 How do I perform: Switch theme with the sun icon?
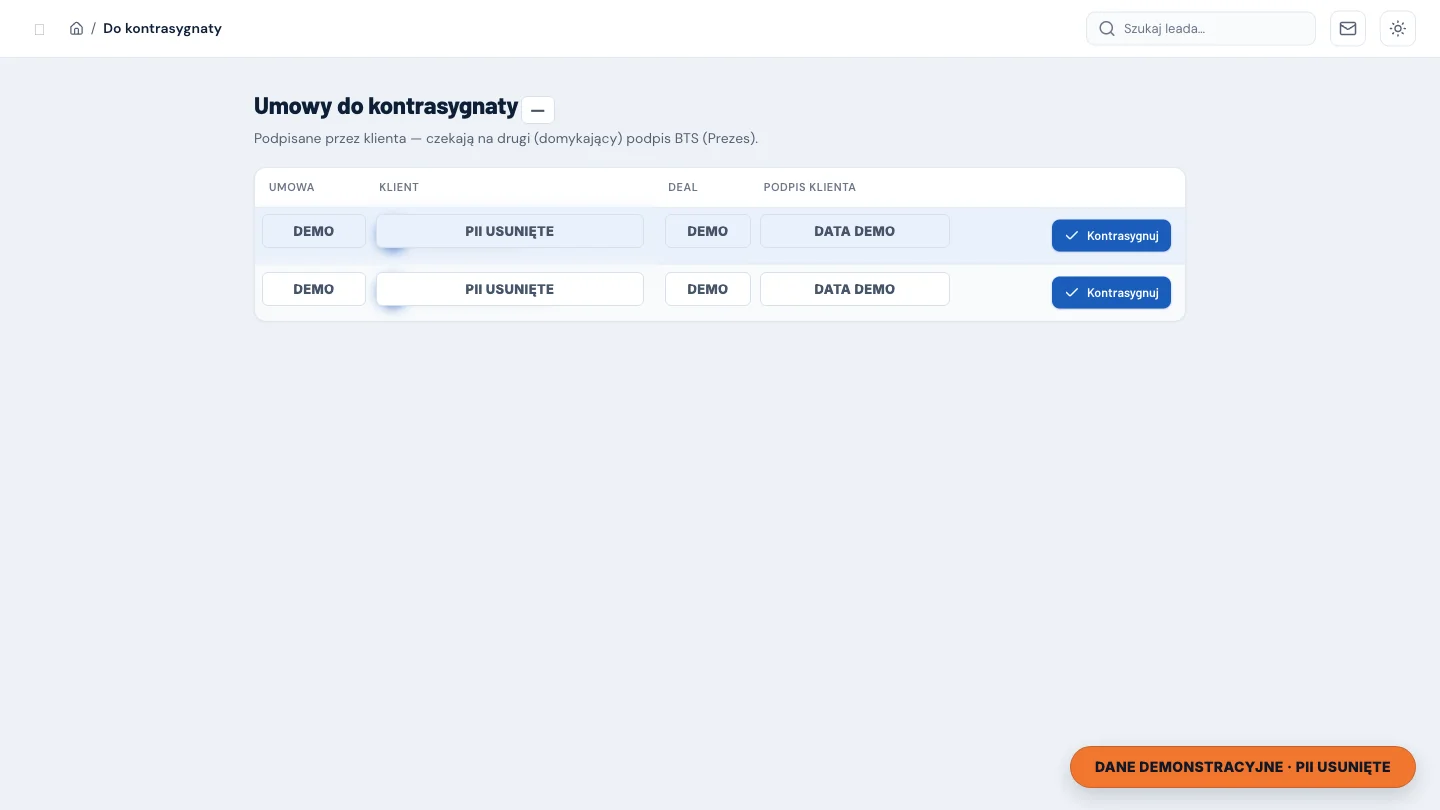[1398, 28]
